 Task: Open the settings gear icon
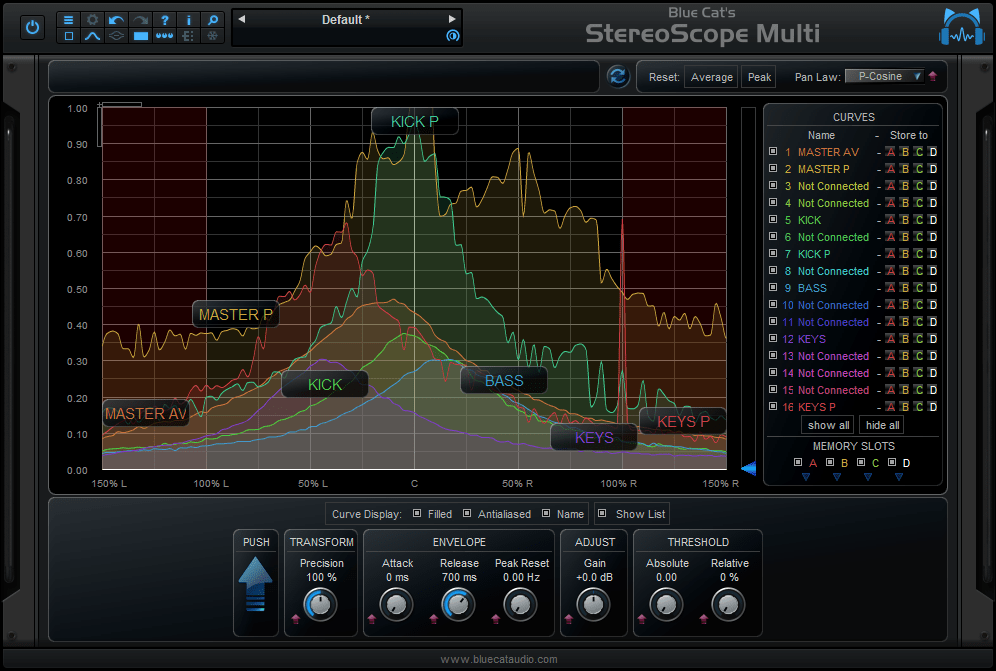pyautogui.click(x=92, y=20)
